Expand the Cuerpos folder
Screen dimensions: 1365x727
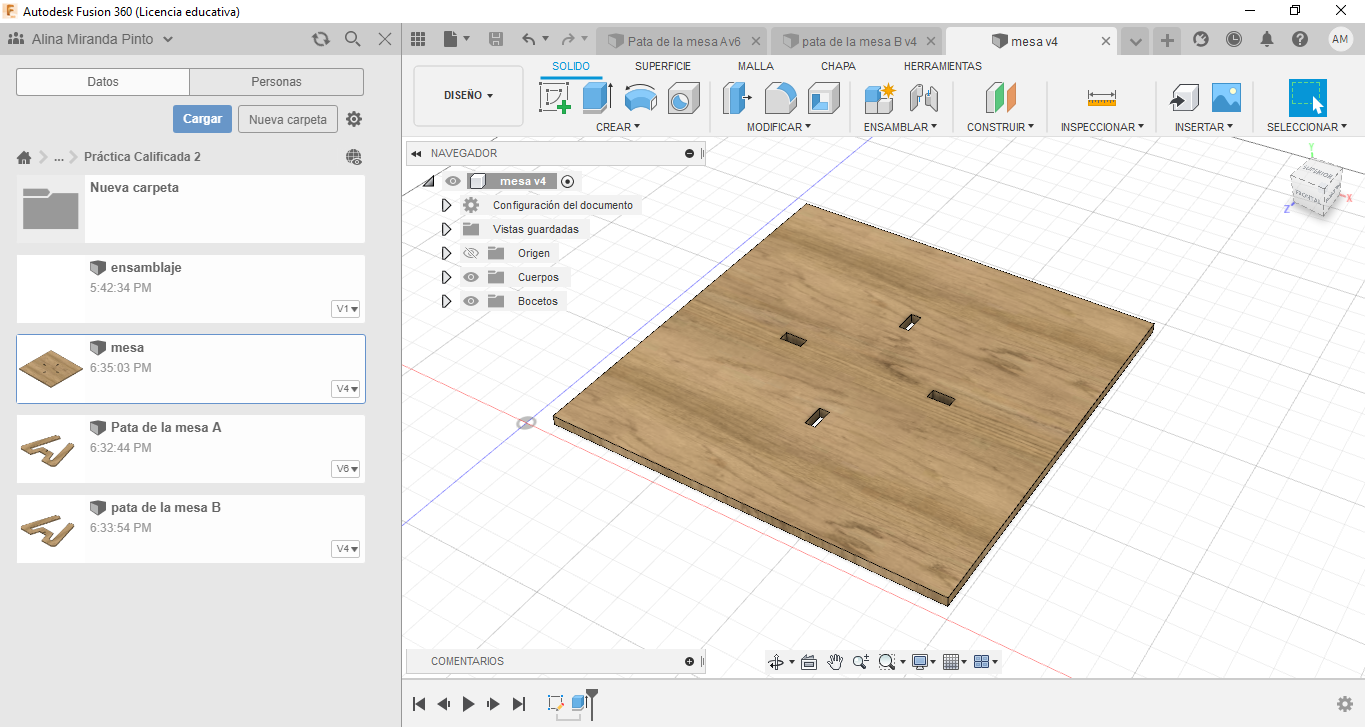(x=446, y=277)
